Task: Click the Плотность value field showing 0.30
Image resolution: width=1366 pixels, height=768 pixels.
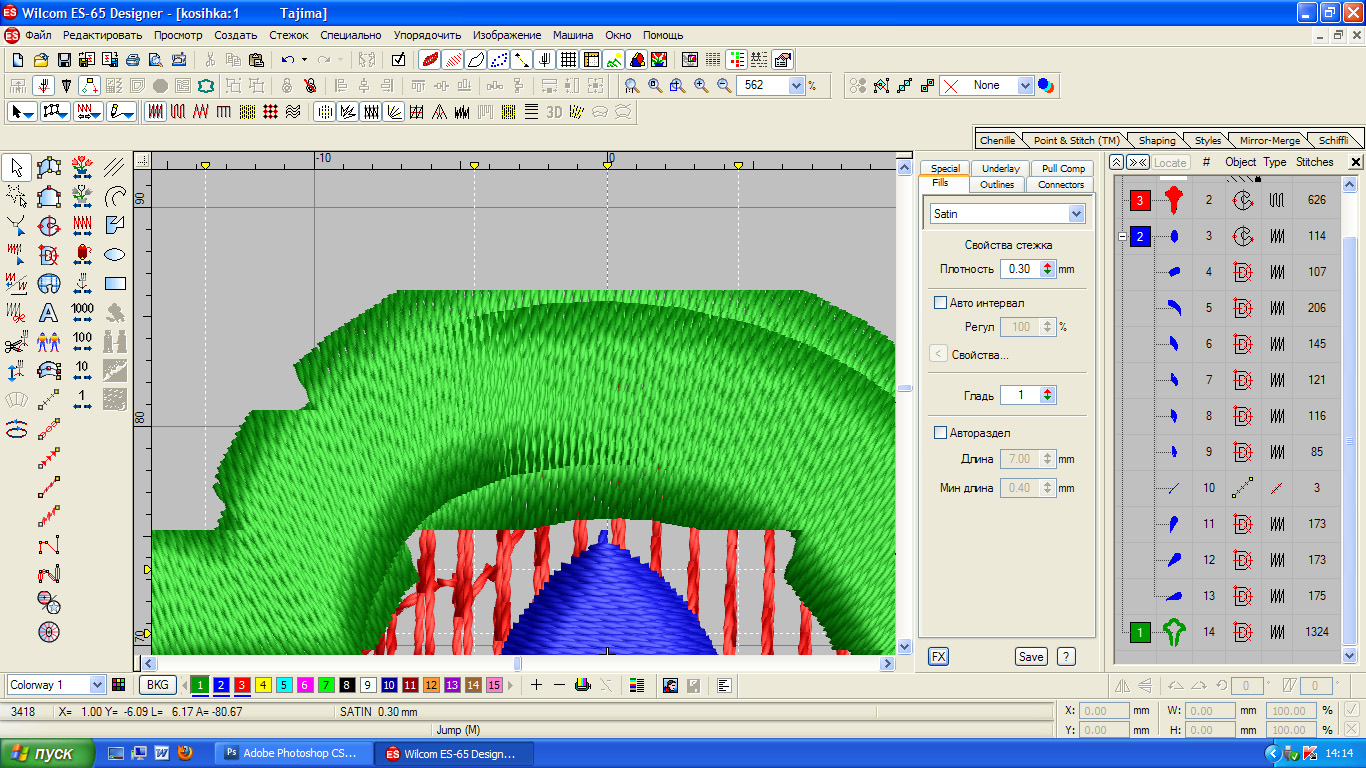Action: tap(1020, 269)
